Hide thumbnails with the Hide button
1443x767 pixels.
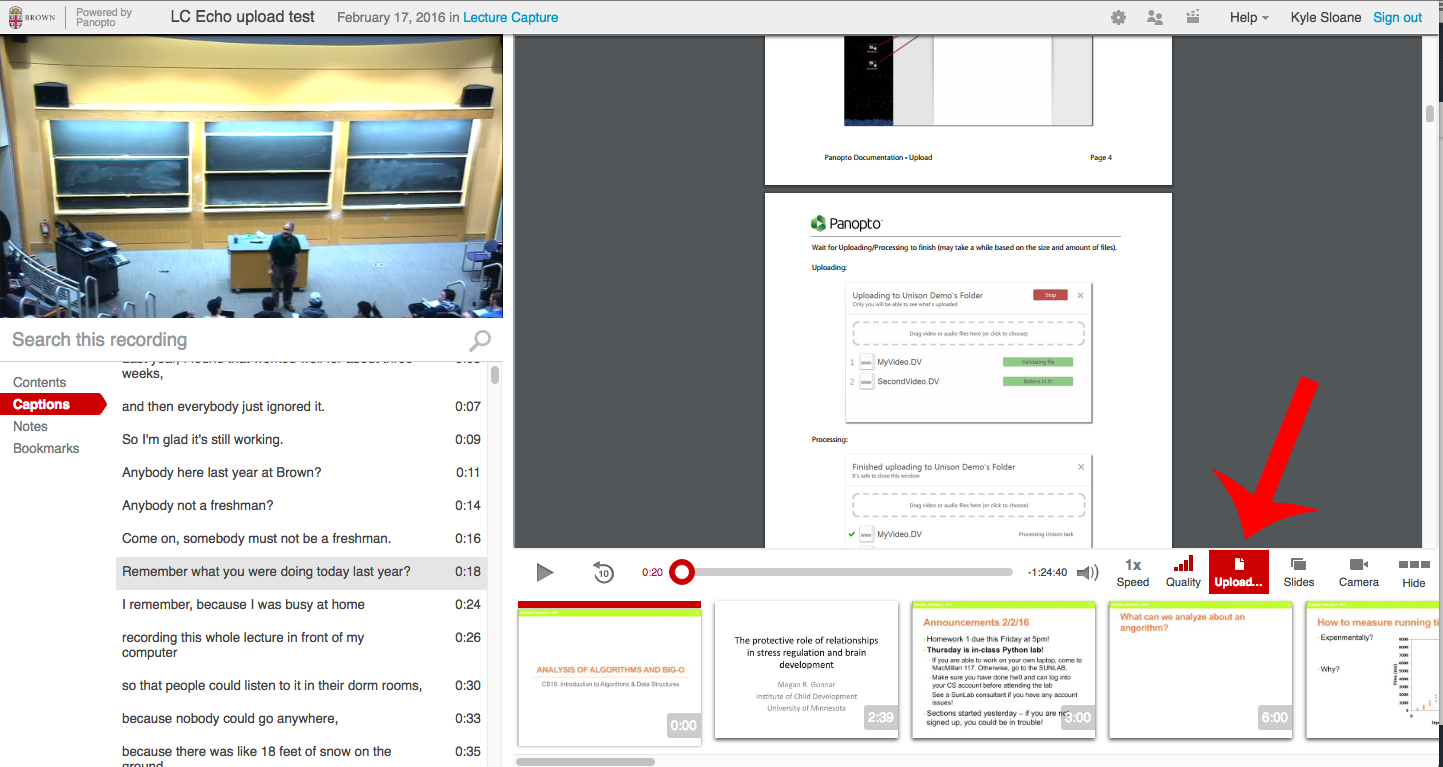(x=1414, y=573)
